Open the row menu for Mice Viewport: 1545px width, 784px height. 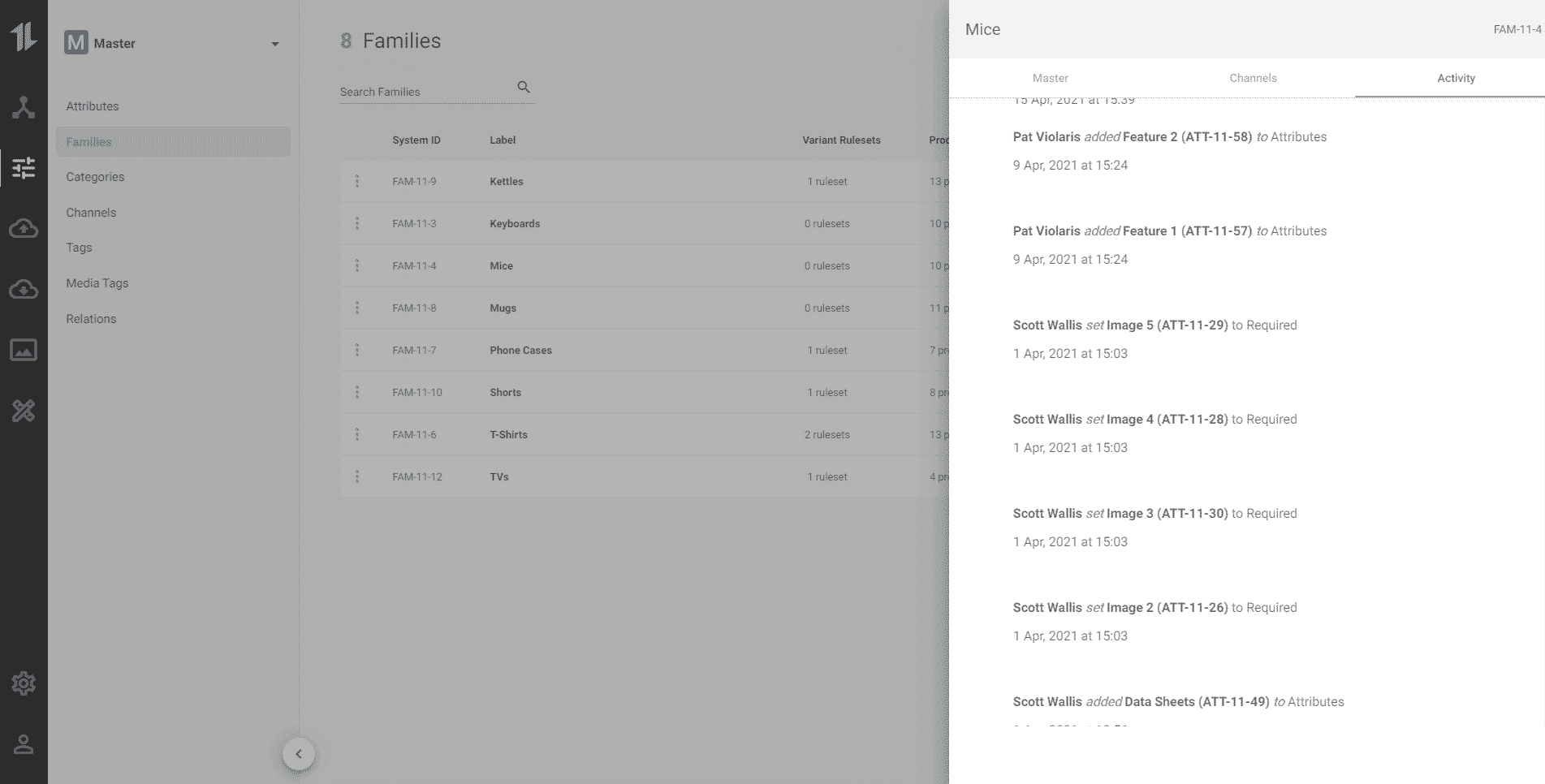click(357, 265)
